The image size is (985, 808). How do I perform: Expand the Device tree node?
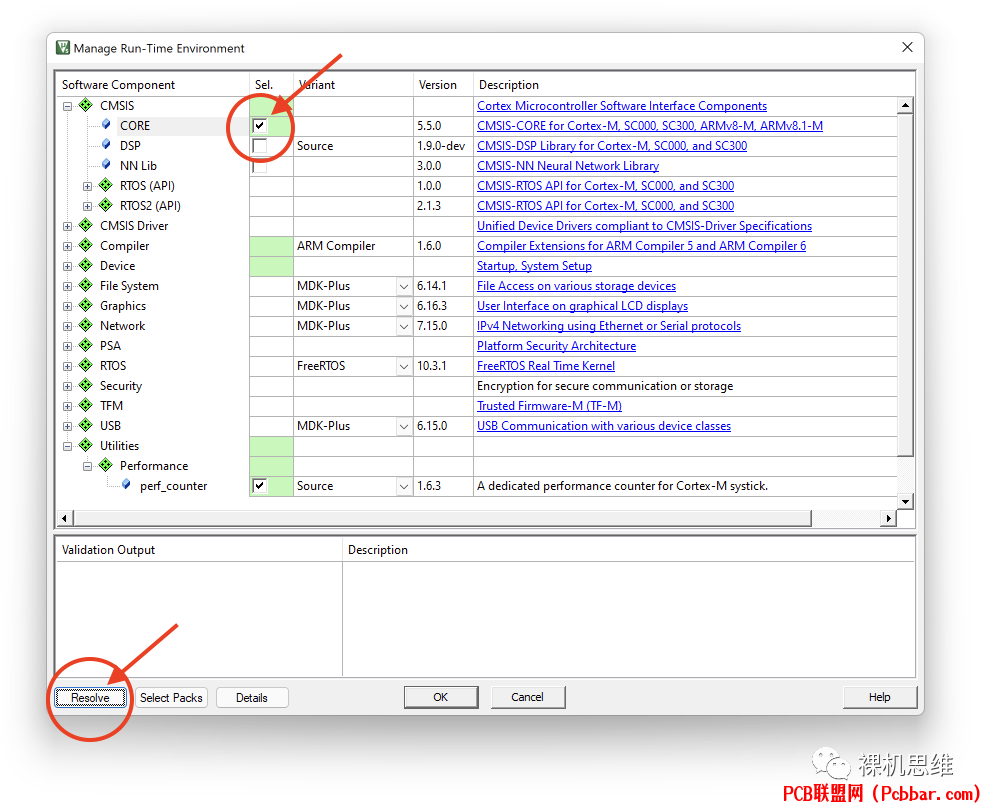tap(67, 266)
